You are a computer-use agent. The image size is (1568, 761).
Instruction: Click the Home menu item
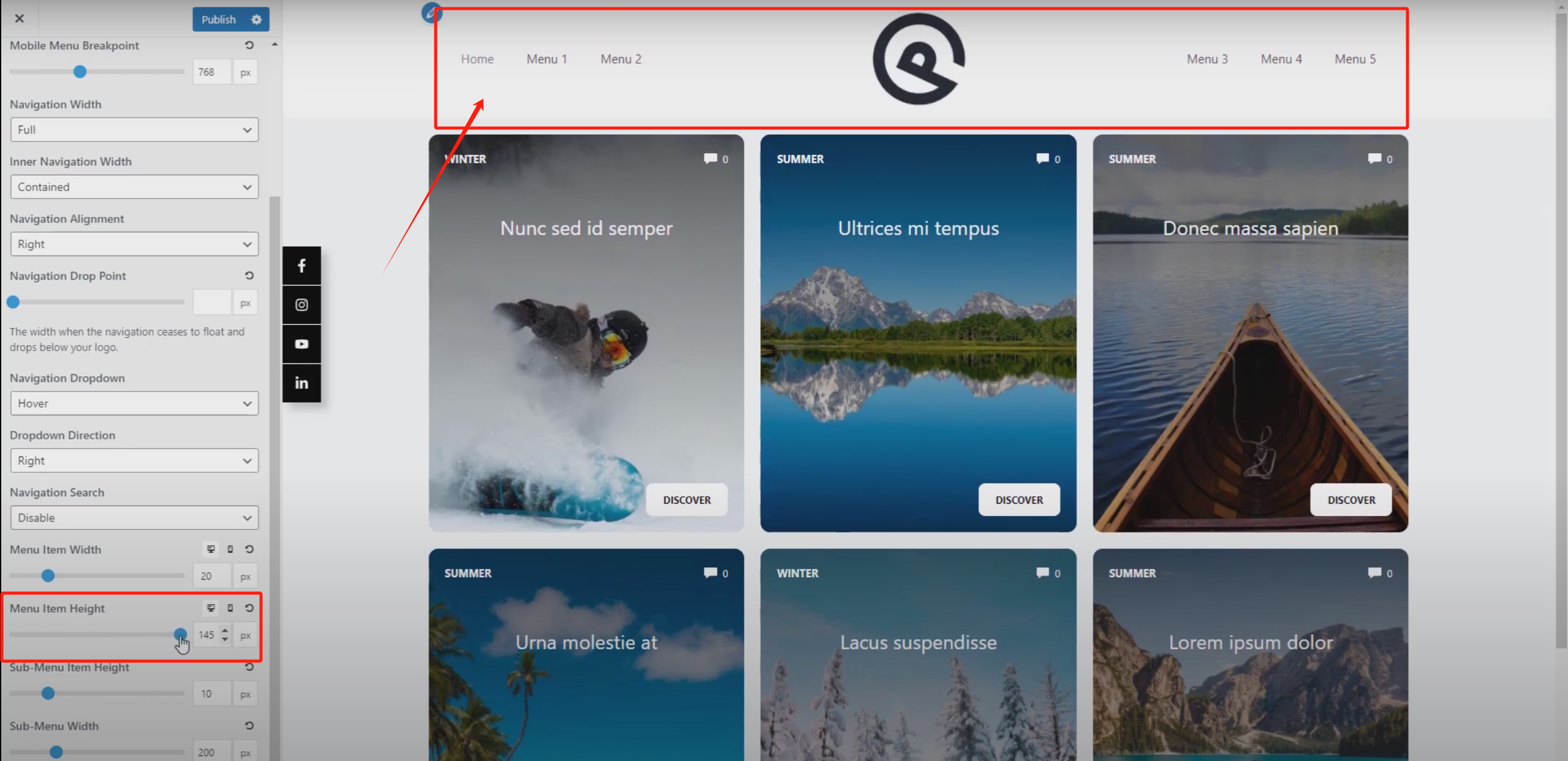click(477, 59)
